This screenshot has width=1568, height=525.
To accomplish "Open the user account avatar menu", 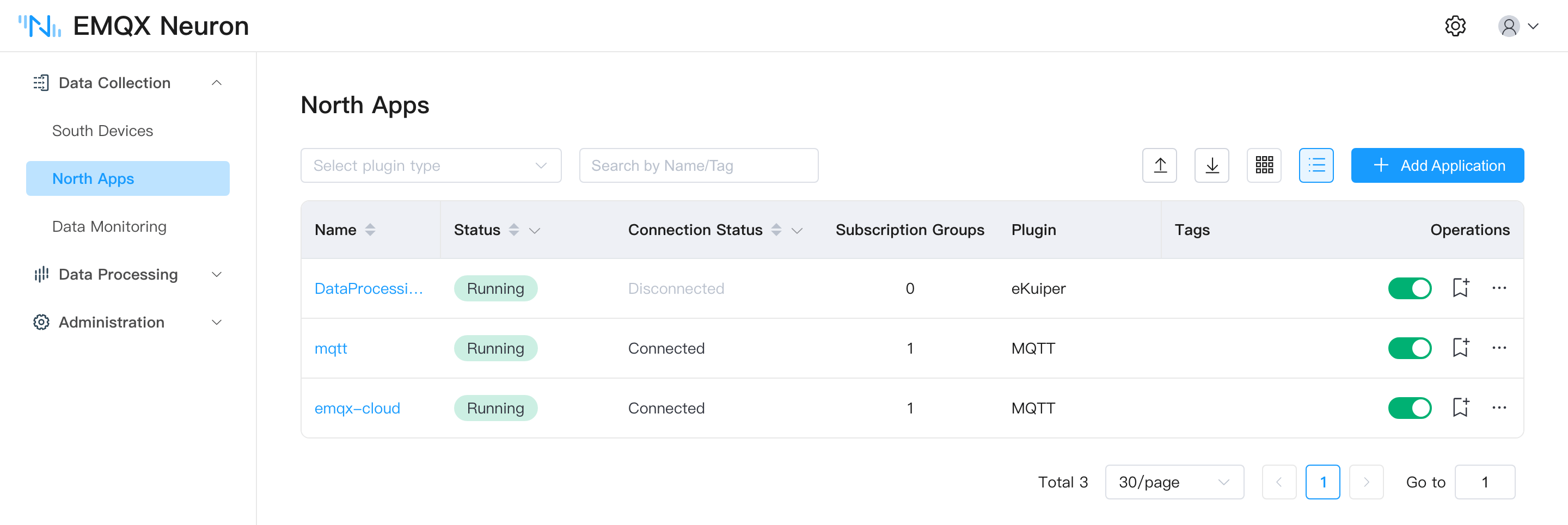I will pyautogui.click(x=1508, y=26).
